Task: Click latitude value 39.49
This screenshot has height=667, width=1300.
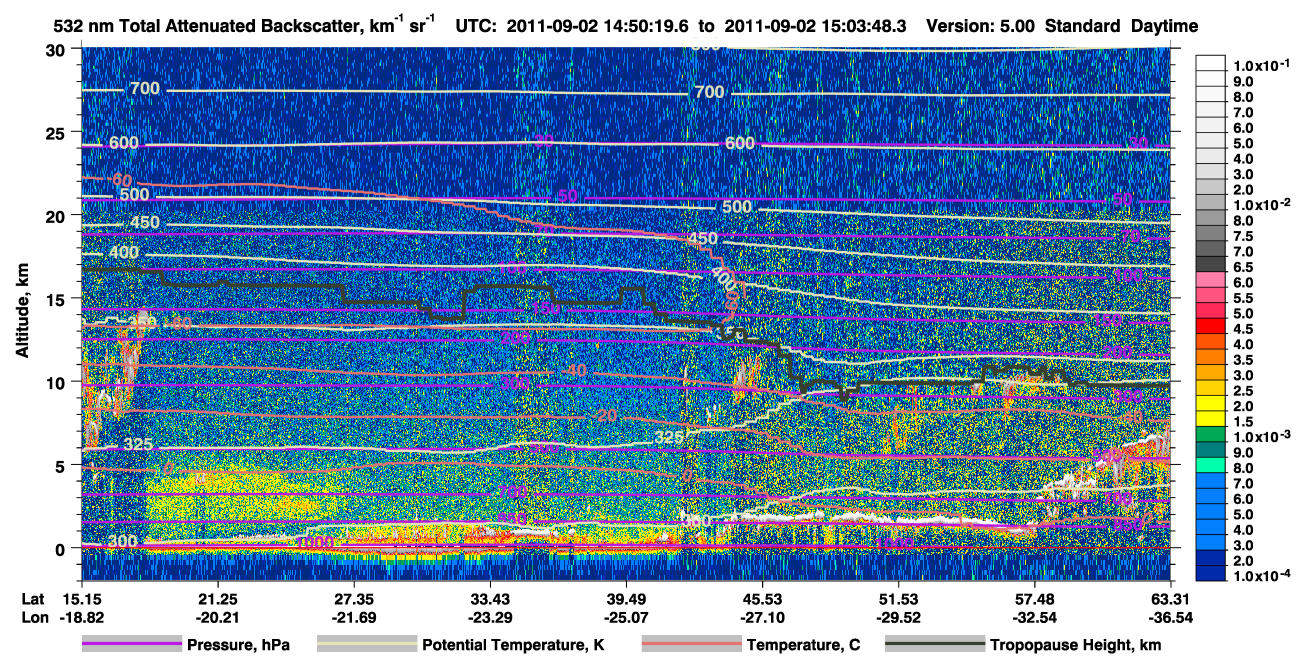Action: (625, 599)
